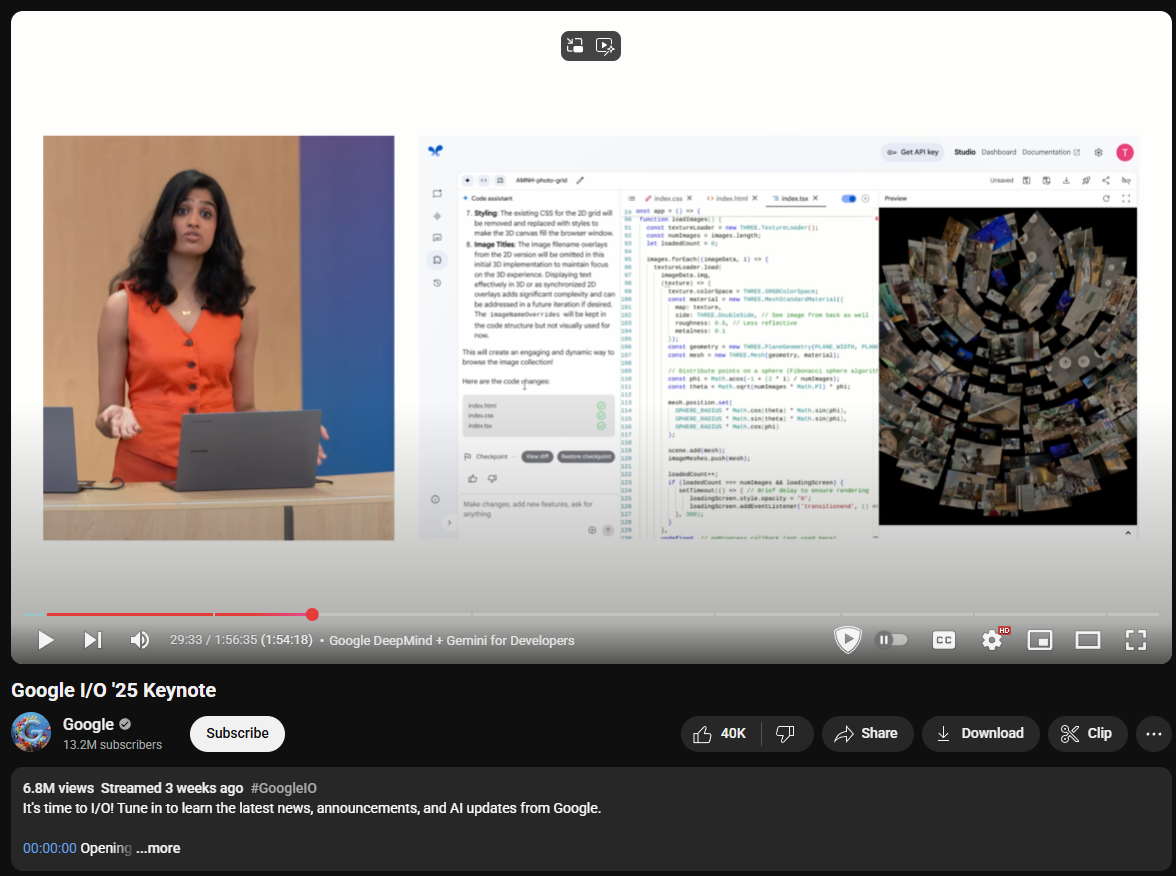This screenshot has width=1176, height=876.
Task: Click the thumbs down icon in the Code assistant
Action: point(492,478)
